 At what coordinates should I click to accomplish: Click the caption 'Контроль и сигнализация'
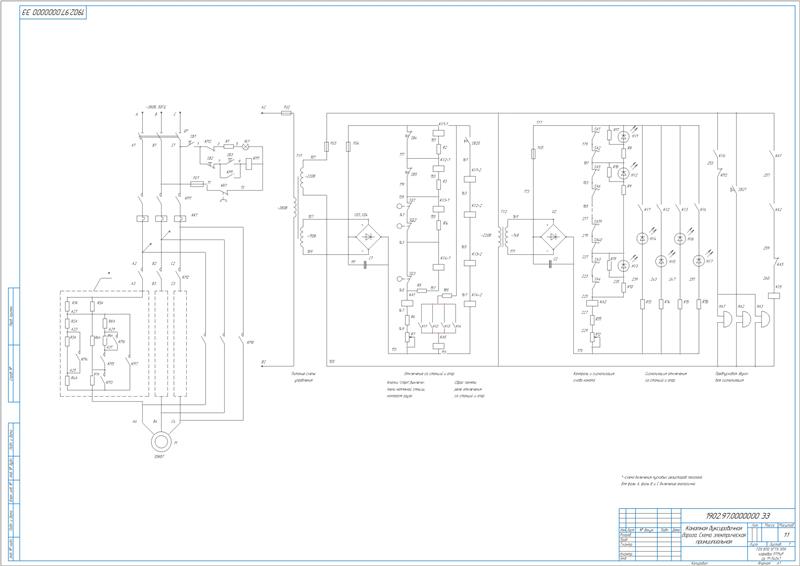pos(594,374)
